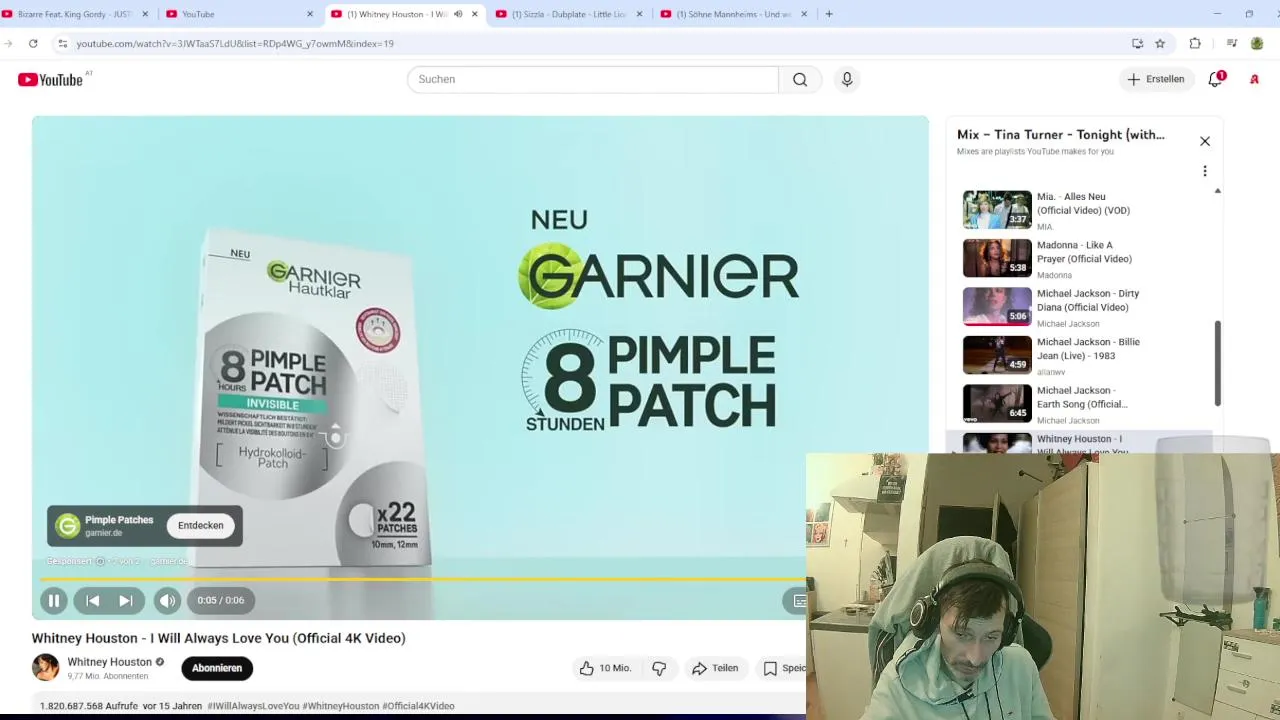Start voice search with microphone icon
This screenshot has height=720, width=1280.
click(x=847, y=79)
